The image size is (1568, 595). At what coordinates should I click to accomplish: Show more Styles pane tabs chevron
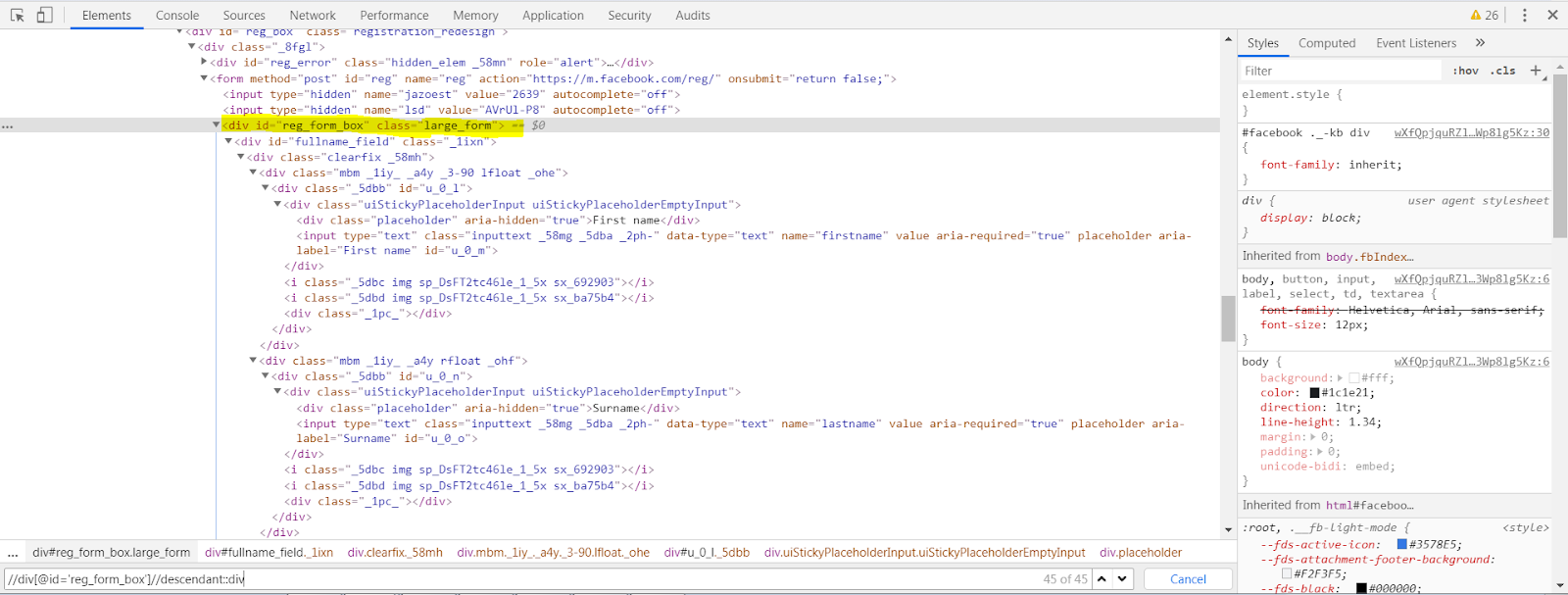click(x=1480, y=43)
